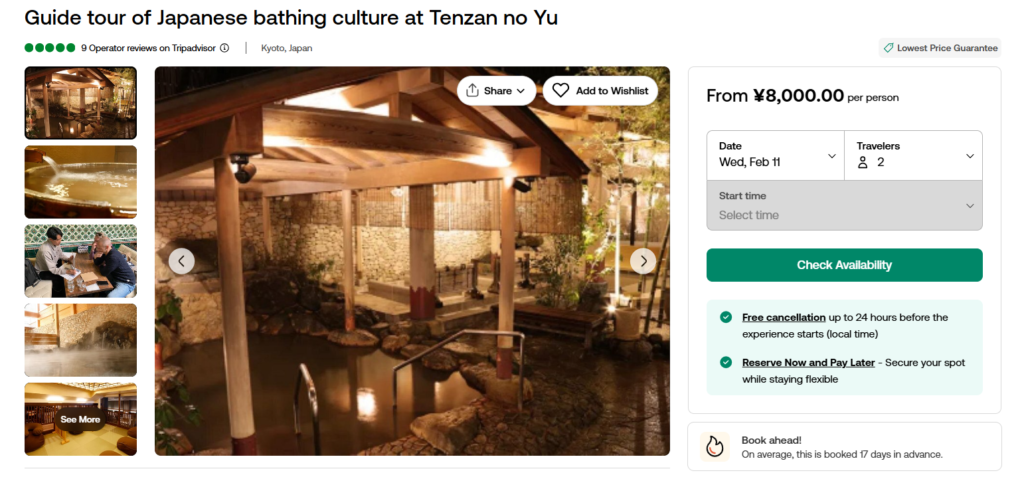Open the Start time selector

coord(844,205)
